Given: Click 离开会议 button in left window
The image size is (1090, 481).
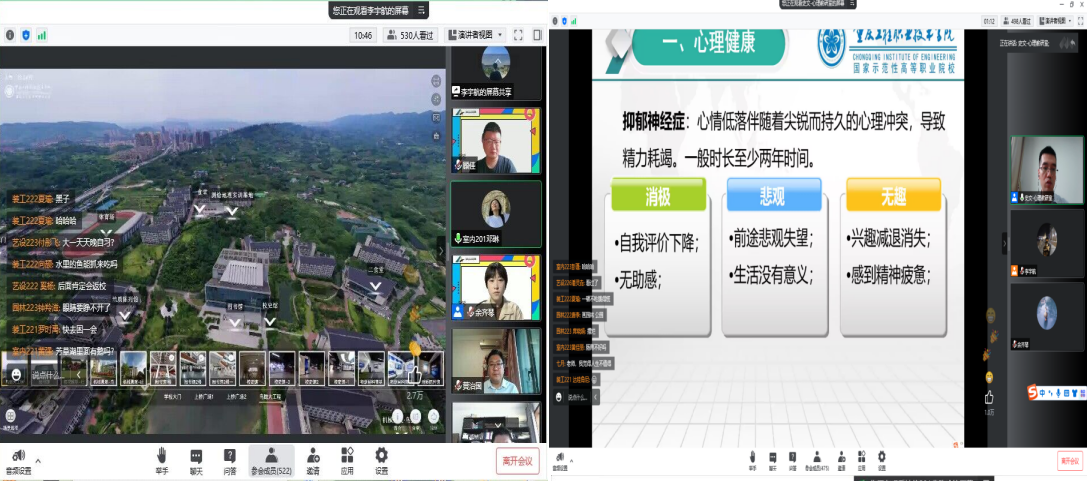Looking at the screenshot, I should pyautogui.click(x=518, y=461).
